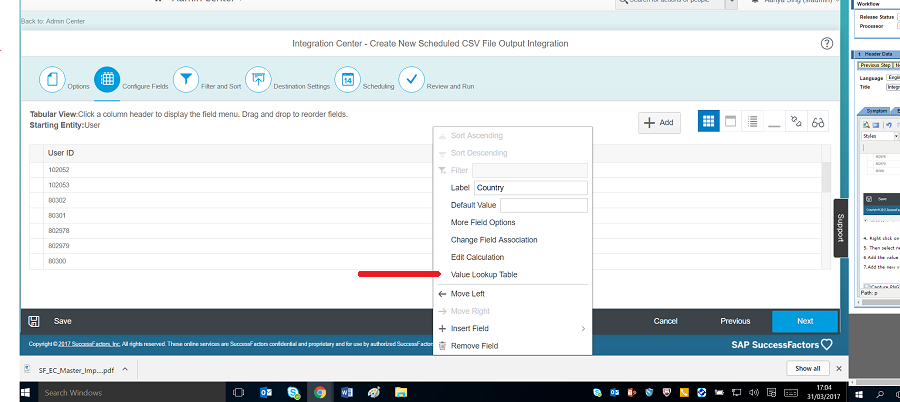The width and height of the screenshot is (900, 402).
Task: Click the Search Windows box
Action: (129, 393)
